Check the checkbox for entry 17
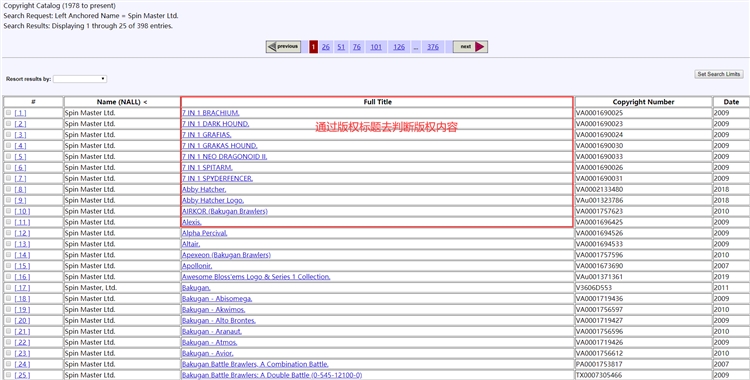Screen dimensions: 750x380 click(8, 288)
